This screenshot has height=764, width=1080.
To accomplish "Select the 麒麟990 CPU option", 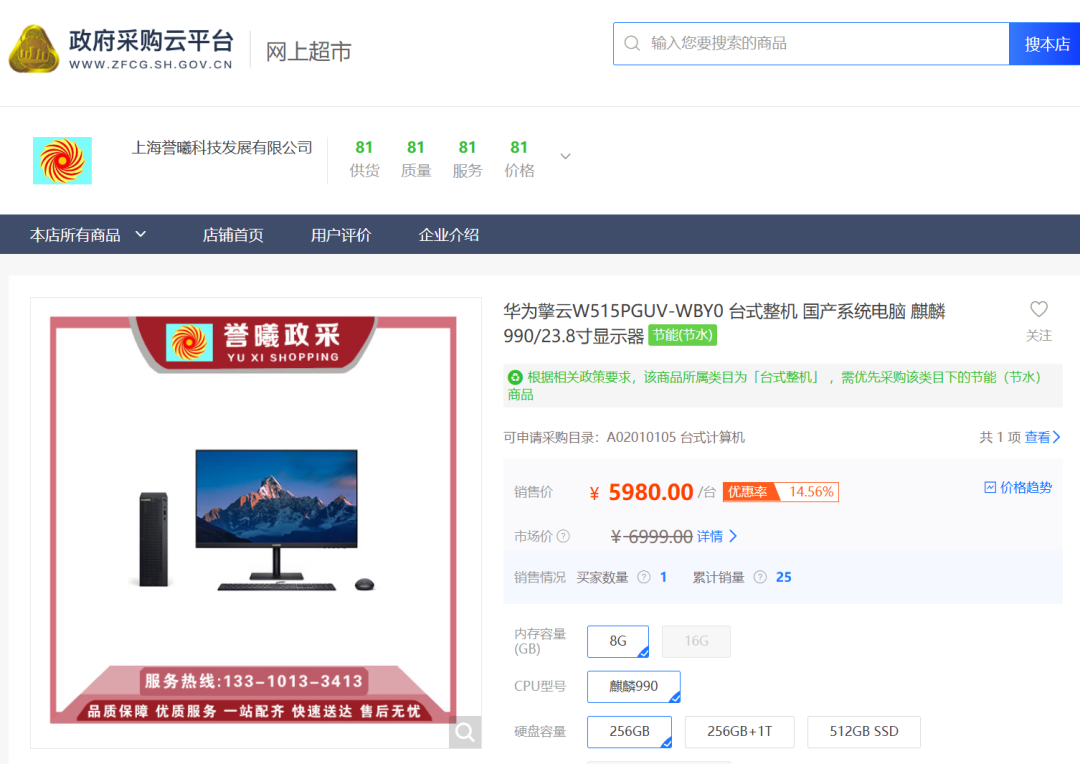I will point(634,687).
